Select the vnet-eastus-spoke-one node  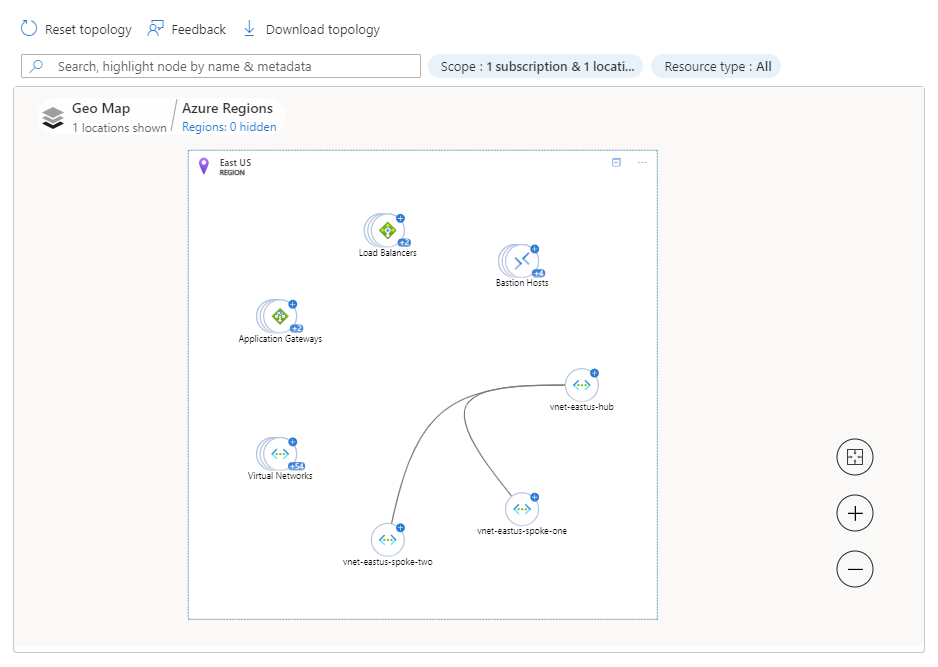(x=521, y=509)
